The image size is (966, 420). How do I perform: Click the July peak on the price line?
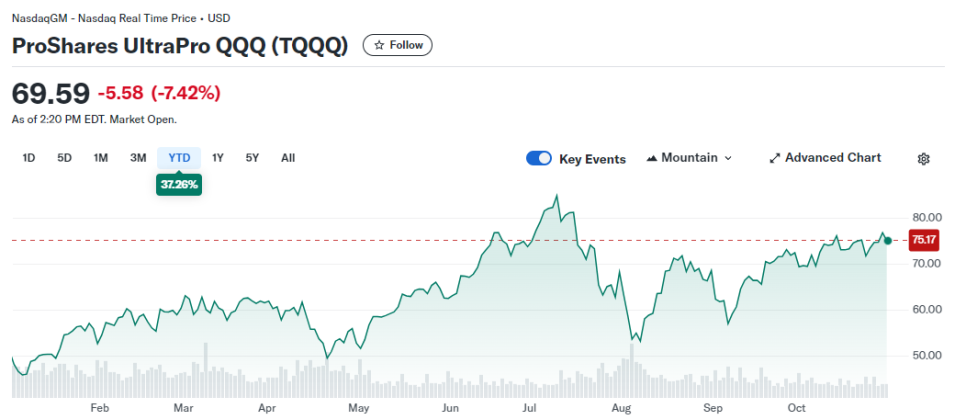(x=557, y=196)
